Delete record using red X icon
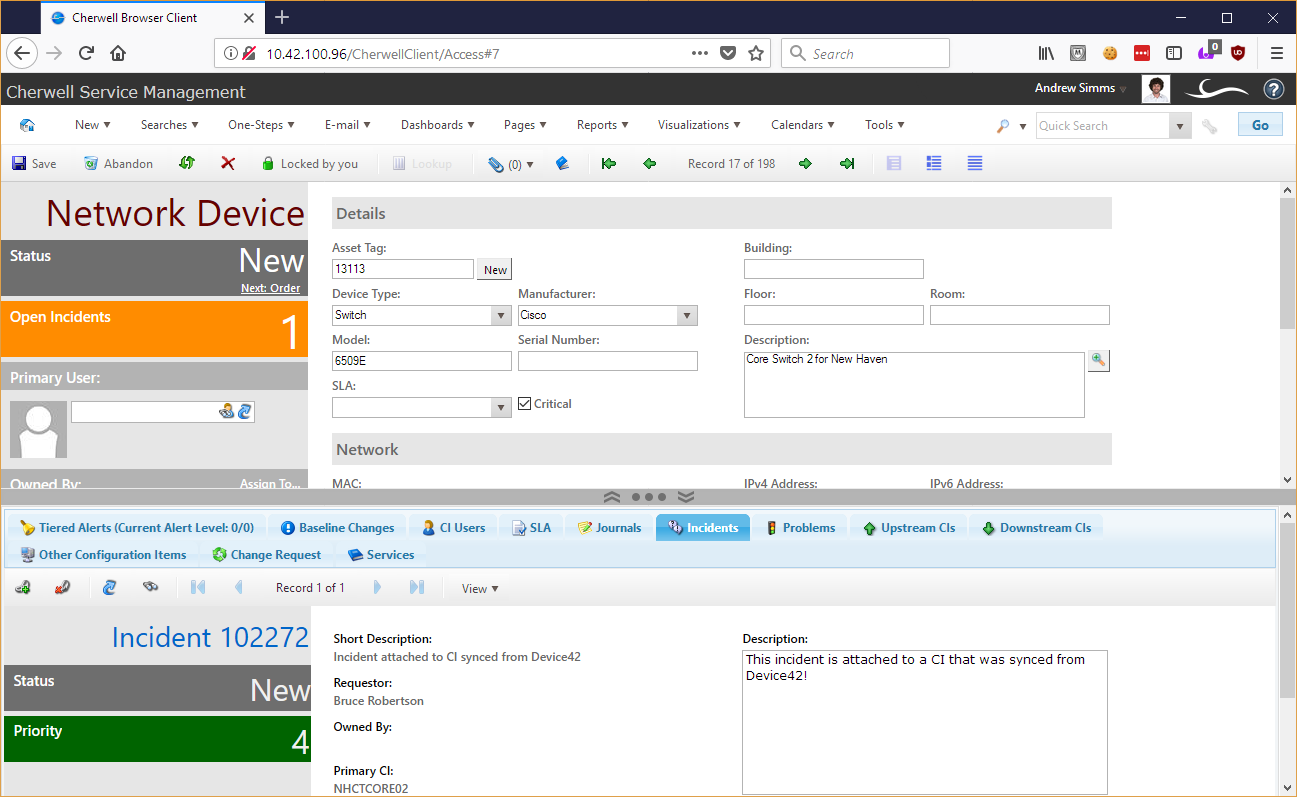Screen dimensions: 1297x797 [228, 163]
